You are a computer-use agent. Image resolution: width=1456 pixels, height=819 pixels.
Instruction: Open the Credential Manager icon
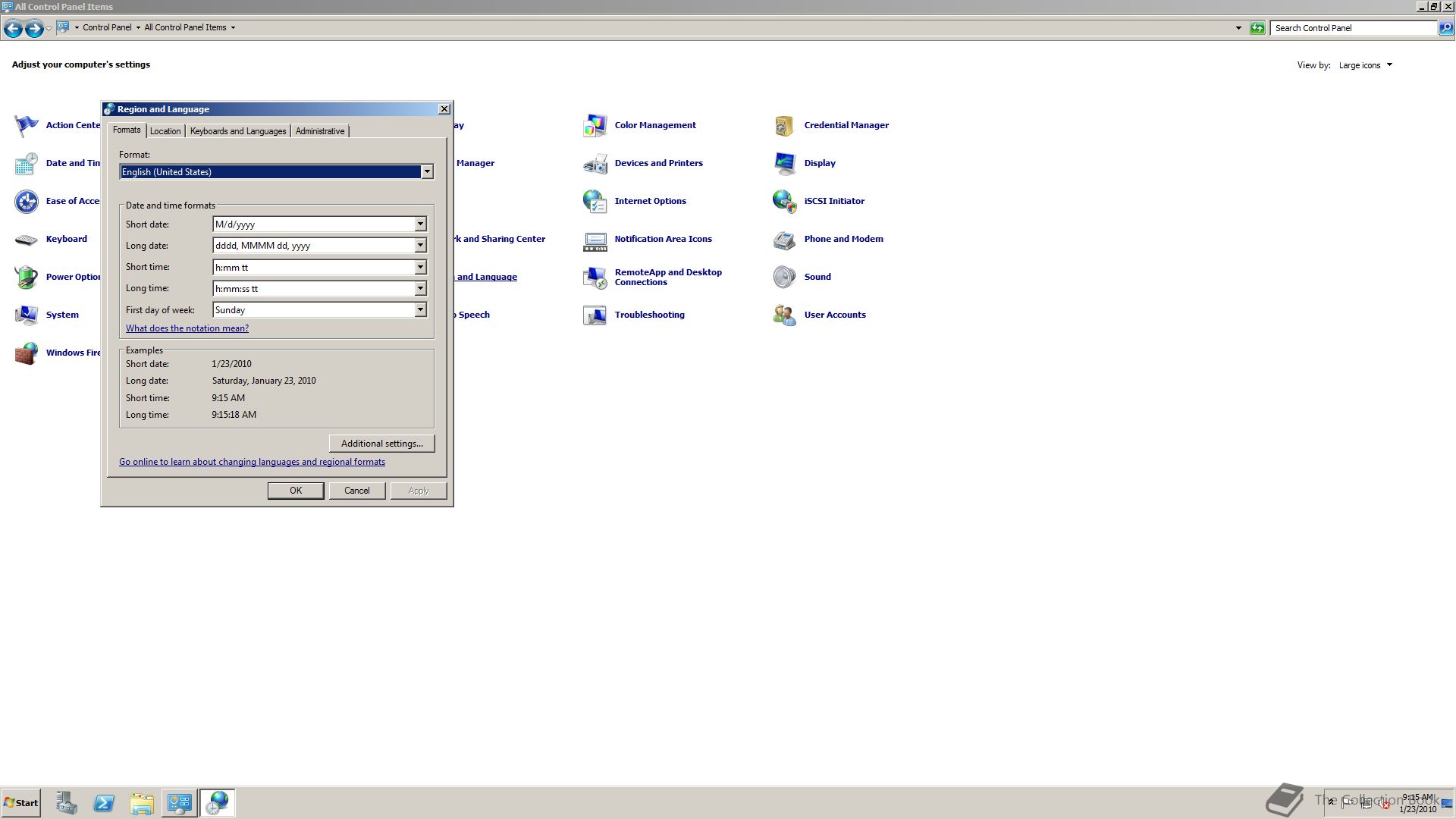click(x=785, y=125)
